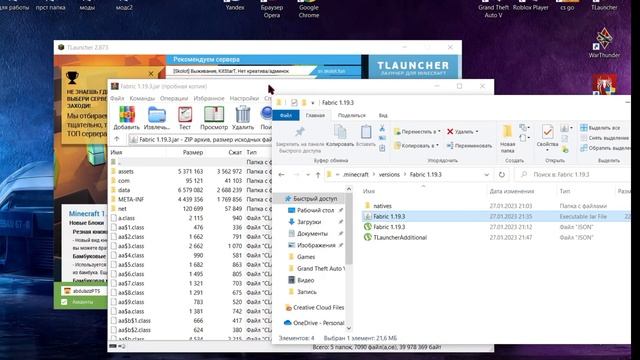Expand the address bar history dropdown
The image size is (640, 360).
tap(487, 175)
